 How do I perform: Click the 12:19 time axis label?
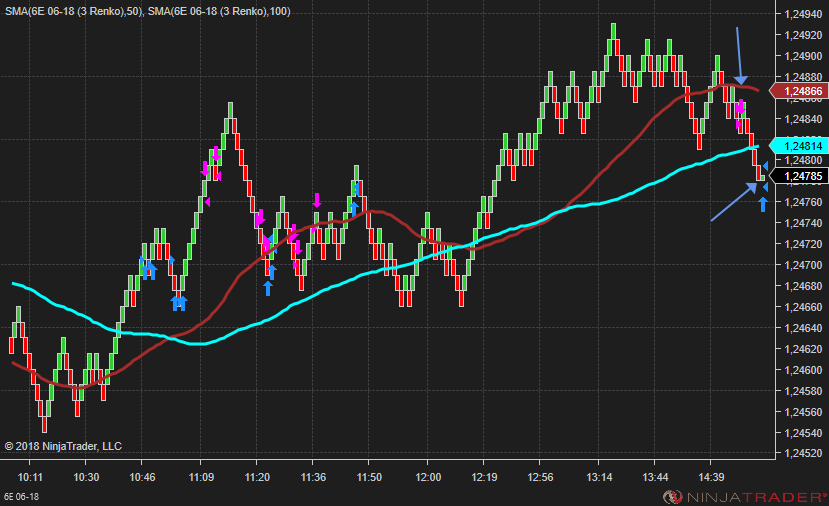[484, 477]
